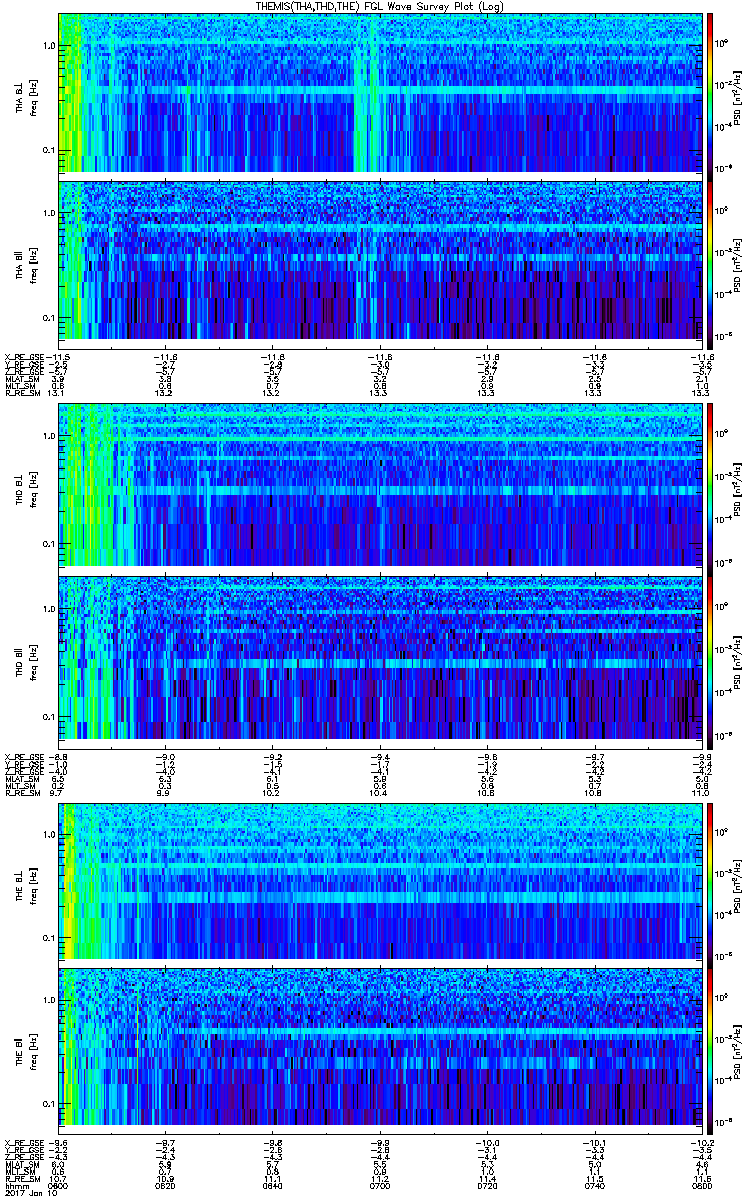Click the 0700 time tick label
This screenshot has width=750, height=1200.
click(379, 1184)
